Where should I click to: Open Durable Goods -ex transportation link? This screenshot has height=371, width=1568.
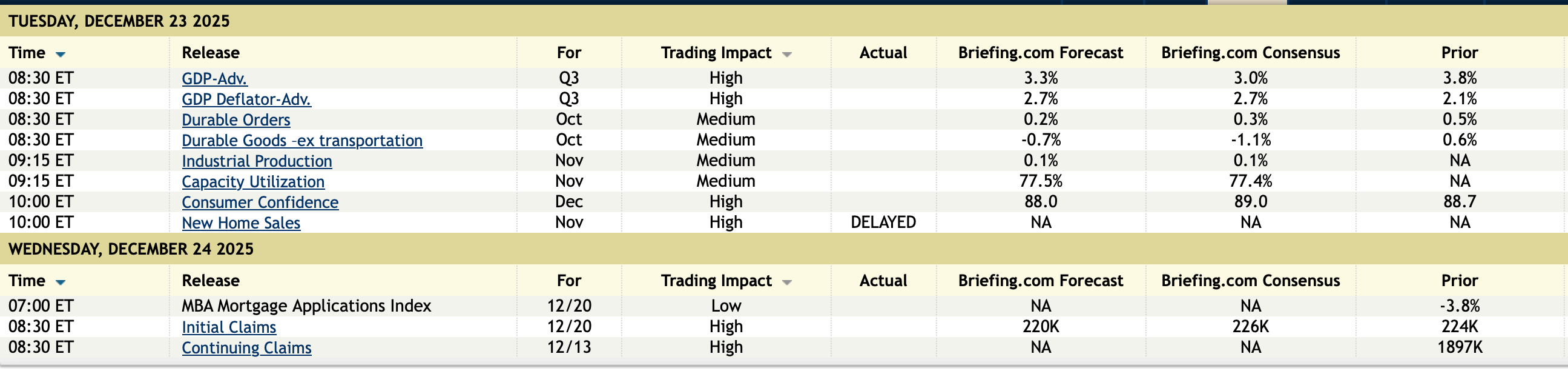click(x=302, y=141)
